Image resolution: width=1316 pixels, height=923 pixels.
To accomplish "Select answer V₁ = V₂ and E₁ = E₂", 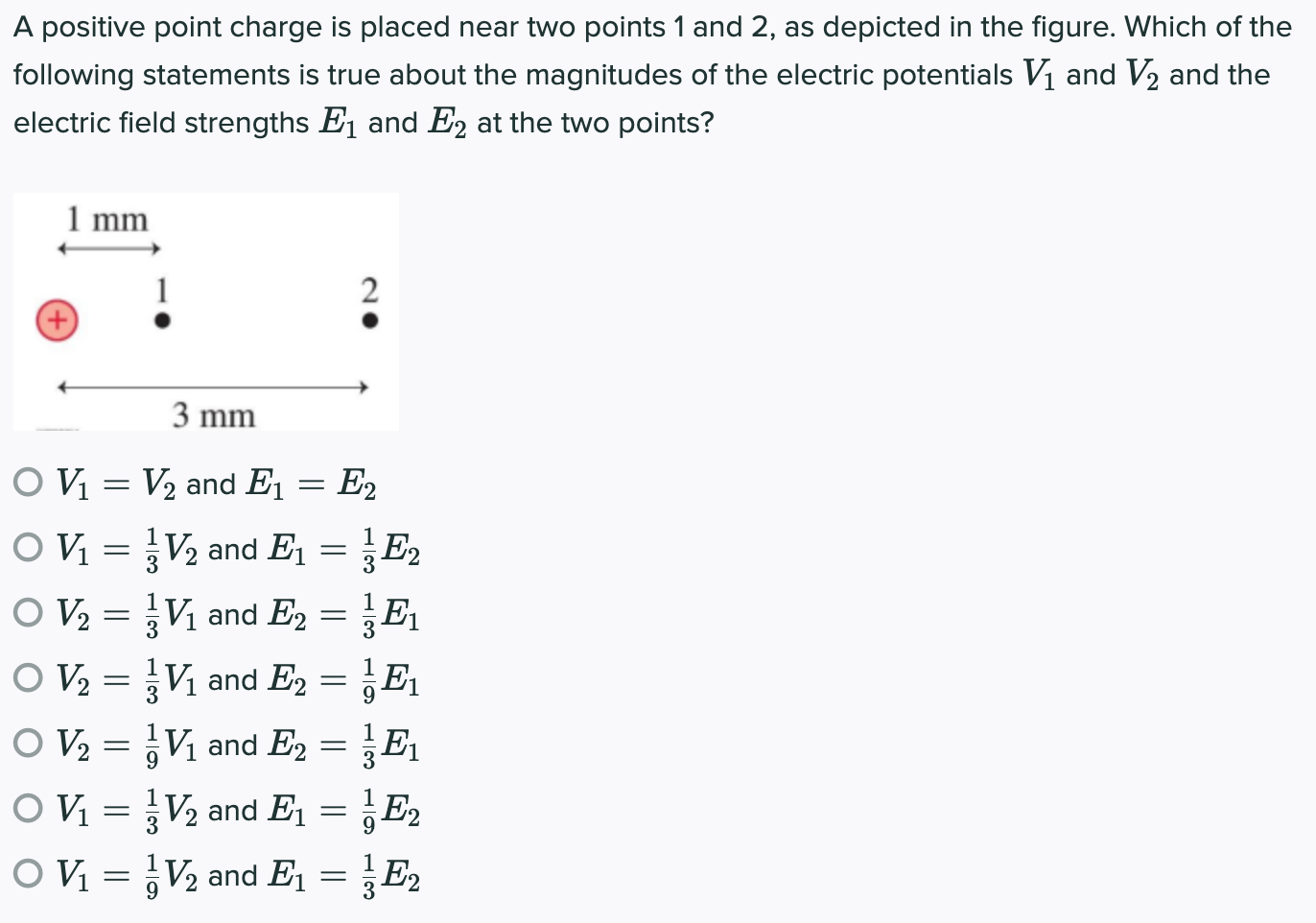I will pos(28,483).
